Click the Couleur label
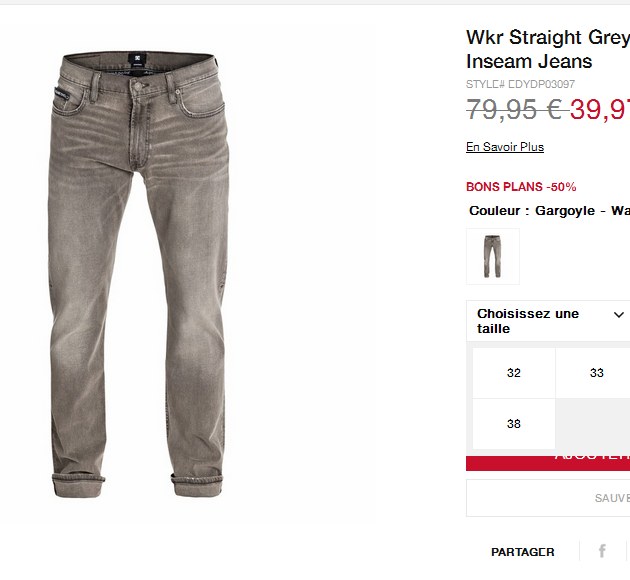 pos(495,211)
